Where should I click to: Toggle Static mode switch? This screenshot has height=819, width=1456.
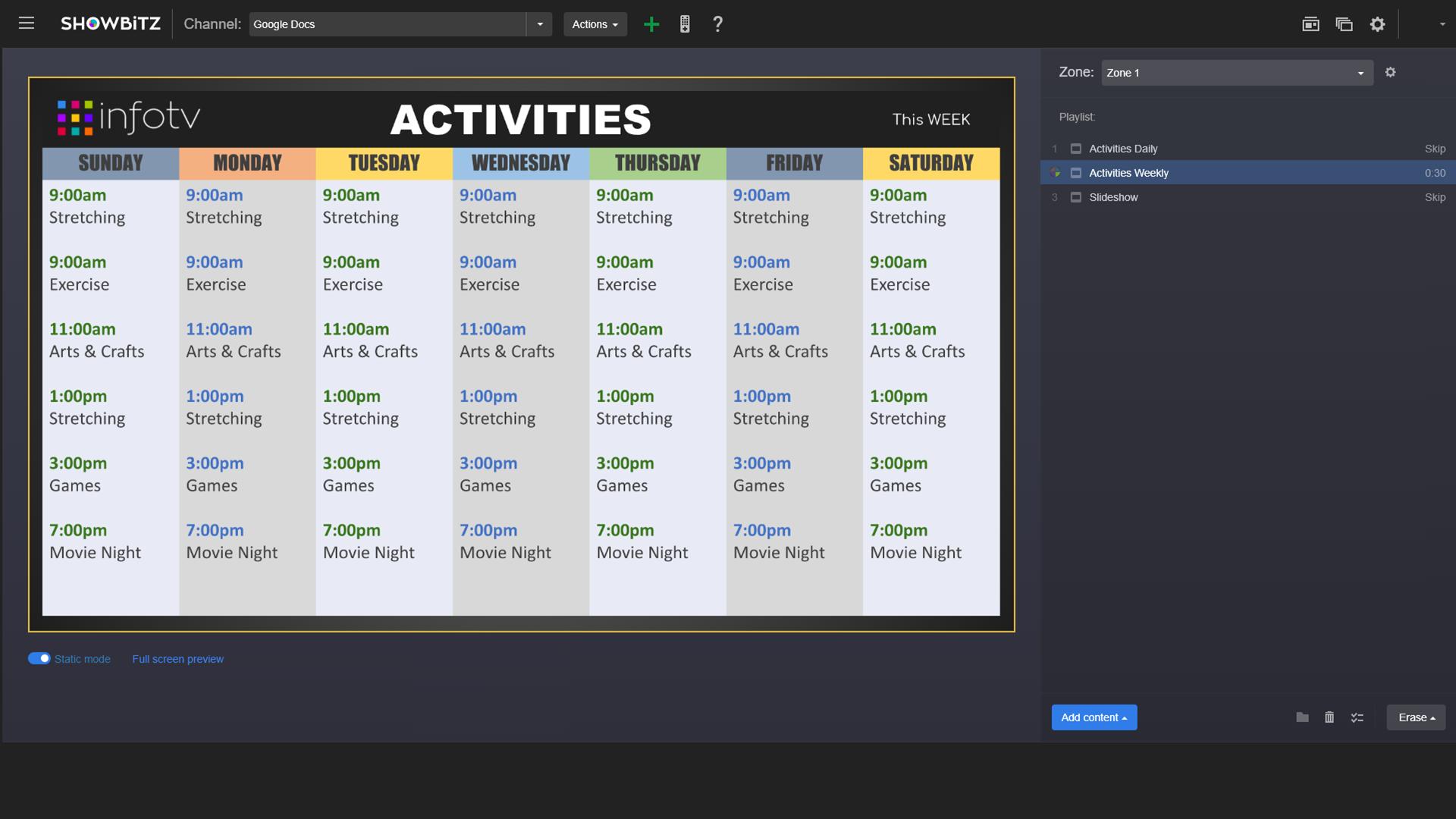point(39,658)
